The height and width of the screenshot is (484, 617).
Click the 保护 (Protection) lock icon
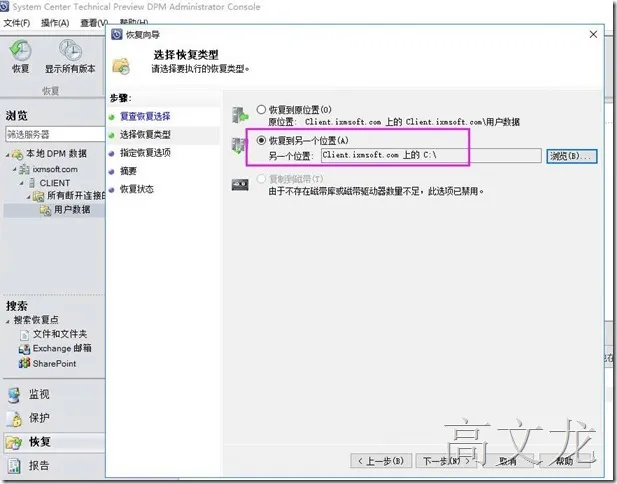[15, 419]
